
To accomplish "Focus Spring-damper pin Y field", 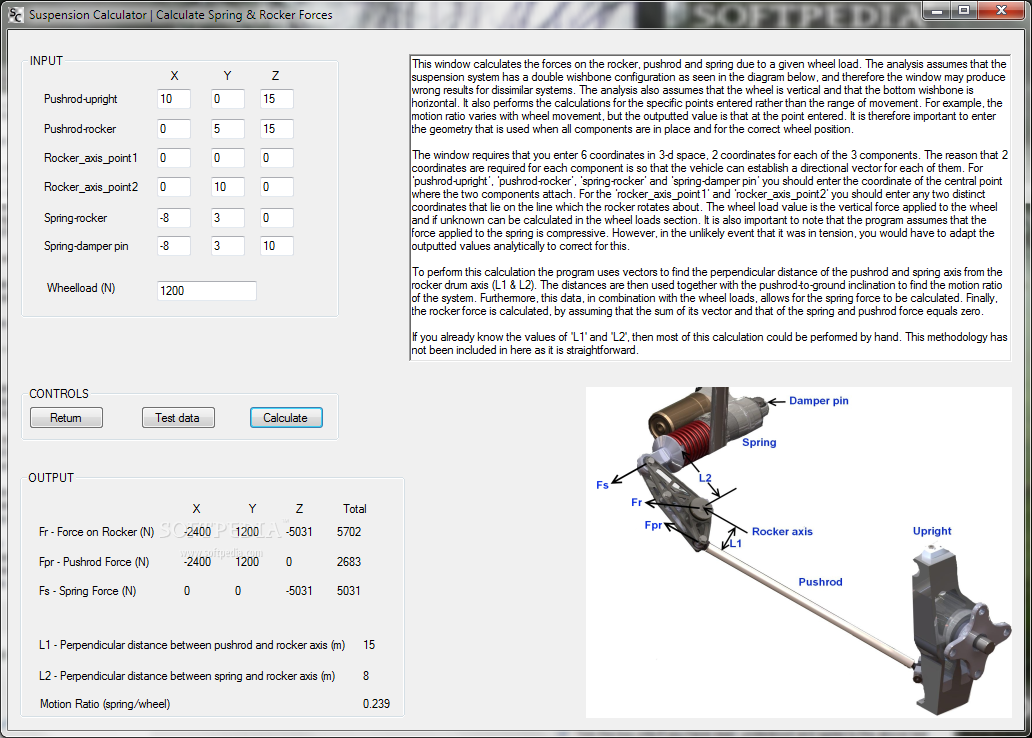I will click(228, 246).
